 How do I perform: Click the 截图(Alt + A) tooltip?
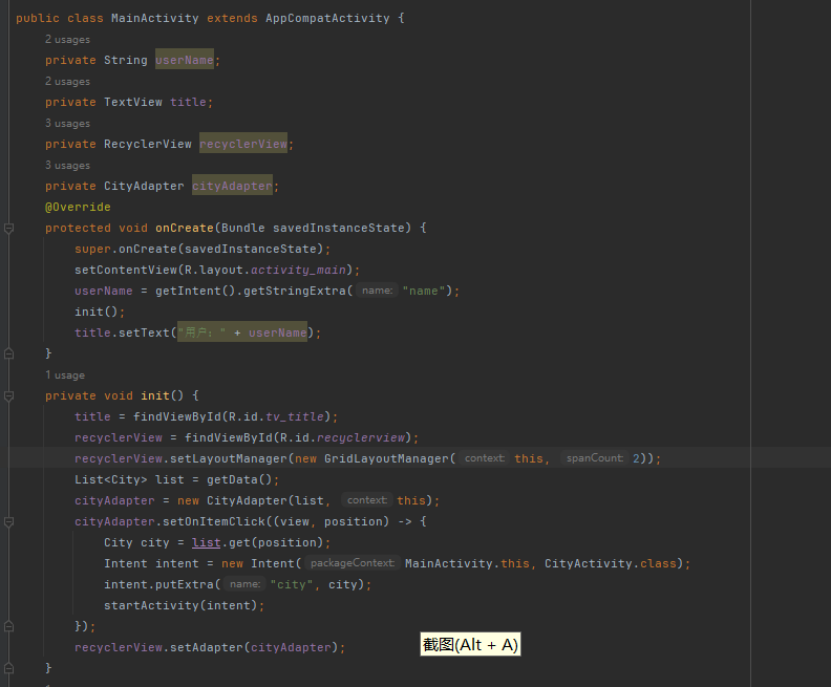coord(470,645)
